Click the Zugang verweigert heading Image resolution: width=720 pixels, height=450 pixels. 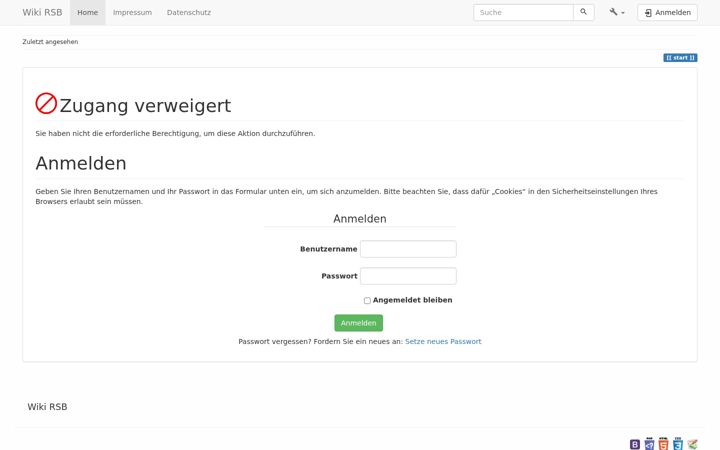145,105
